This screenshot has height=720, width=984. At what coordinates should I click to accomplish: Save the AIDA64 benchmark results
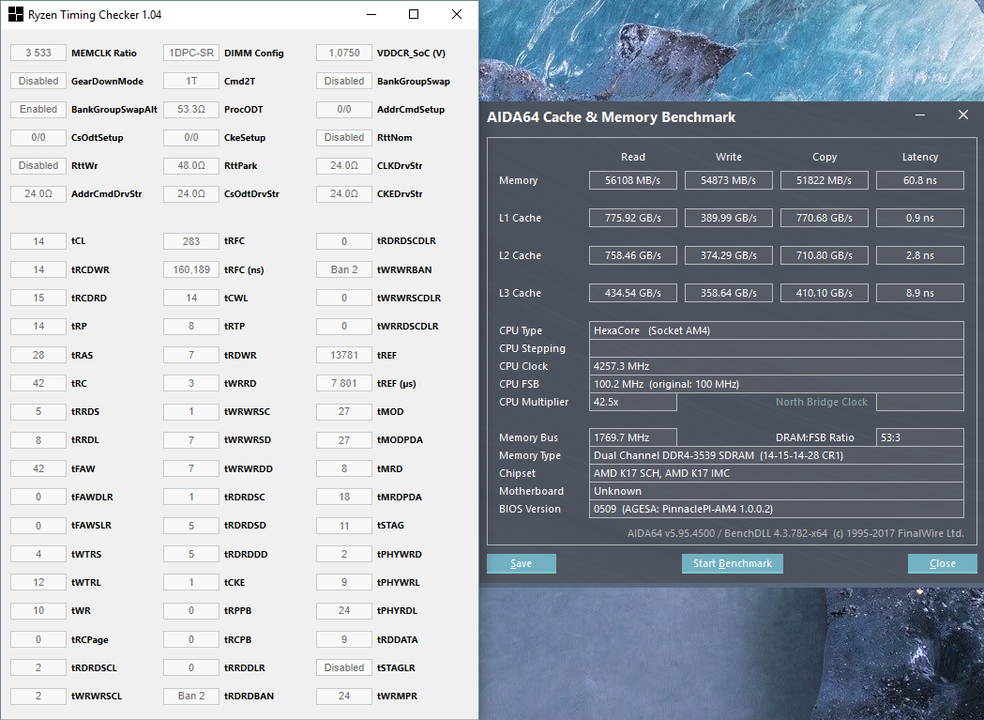521,563
